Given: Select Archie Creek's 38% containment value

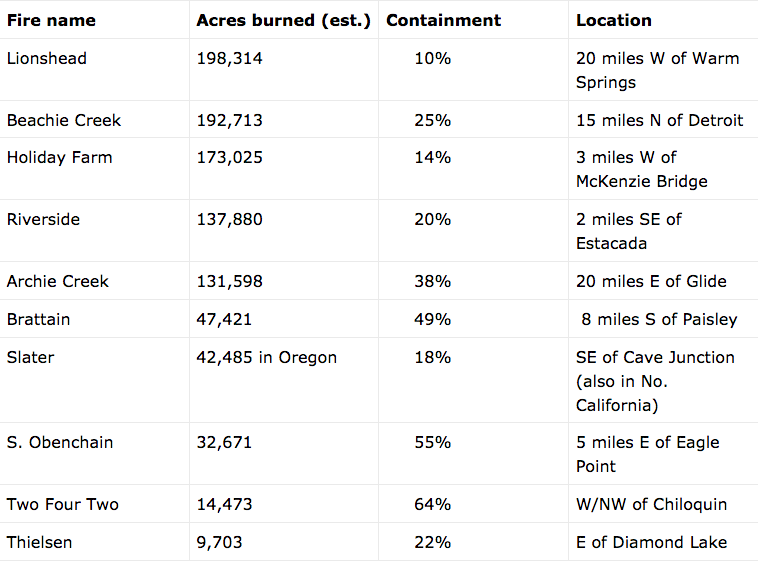Looking at the screenshot, I should point(432,281).
